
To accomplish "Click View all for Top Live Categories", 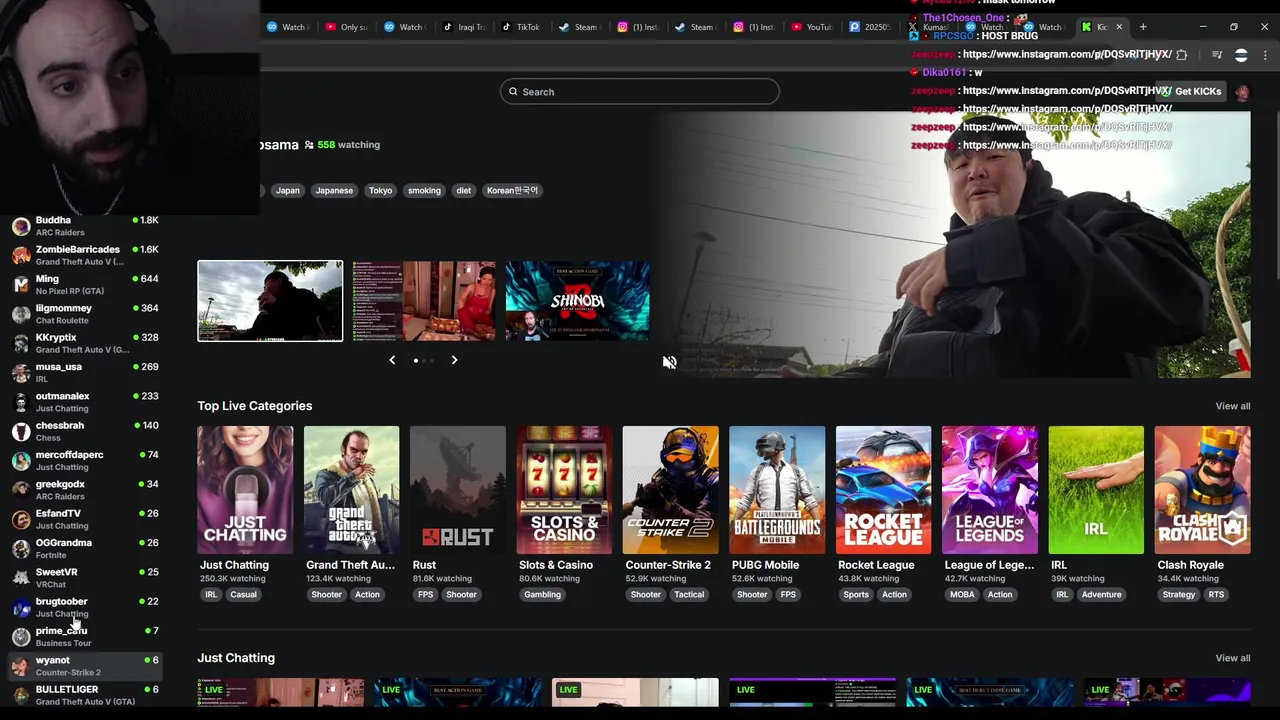I will point(1232,406).
